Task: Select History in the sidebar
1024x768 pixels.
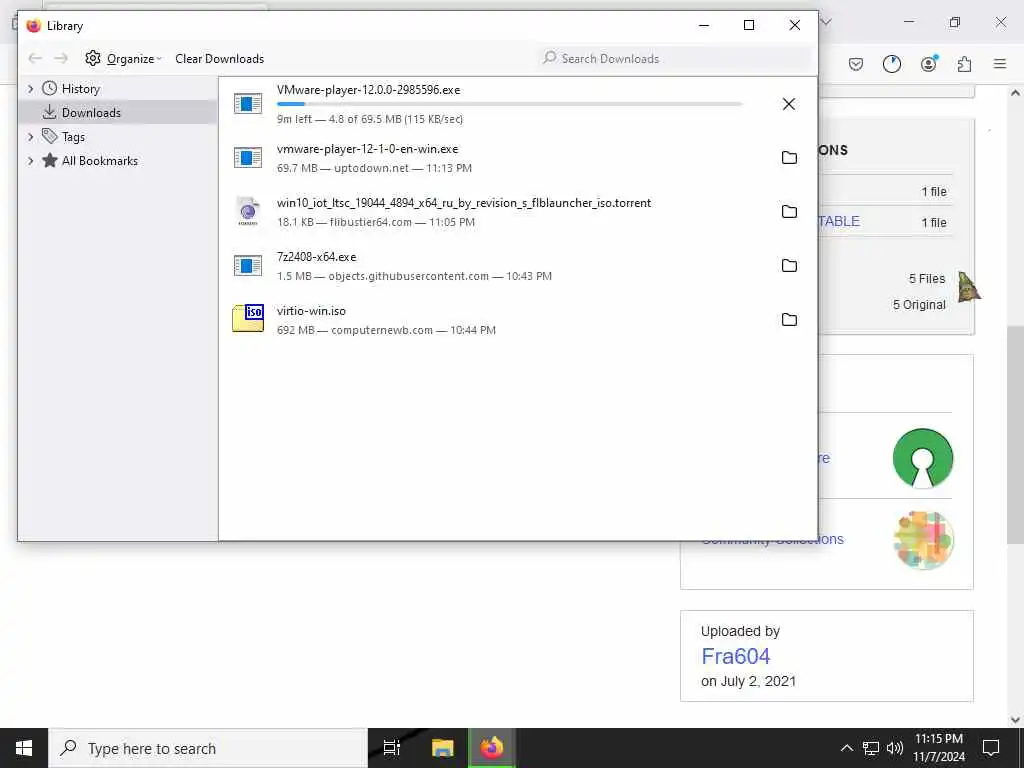Action: coord(80,89)
